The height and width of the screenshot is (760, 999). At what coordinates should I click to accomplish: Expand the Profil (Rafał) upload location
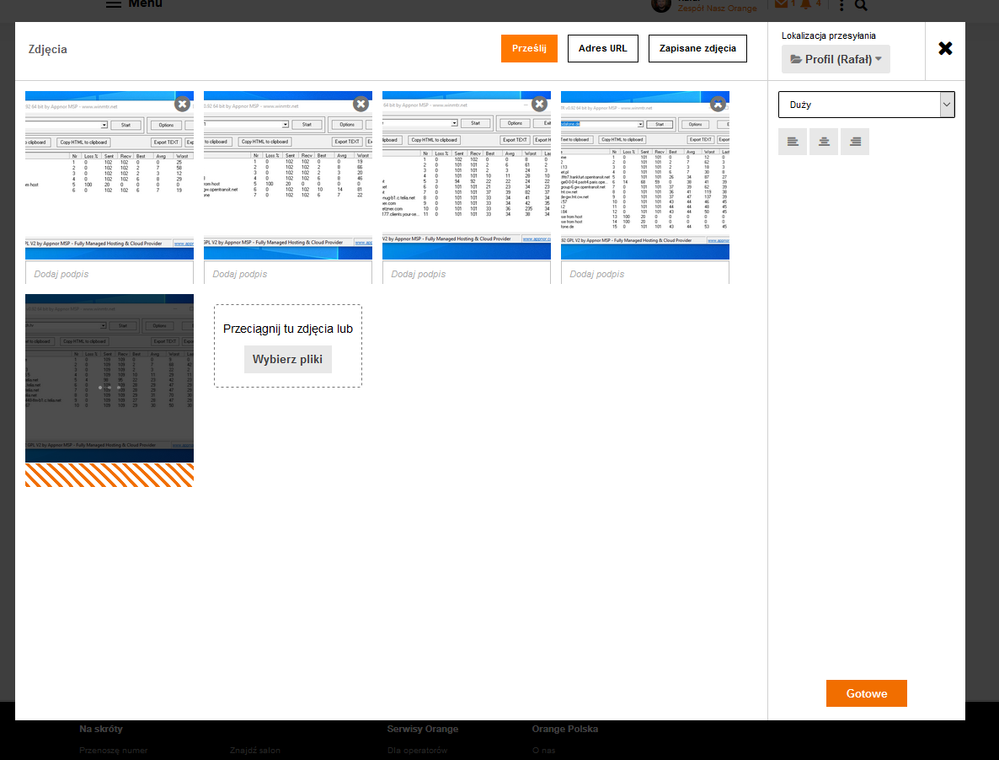[836, 59]
